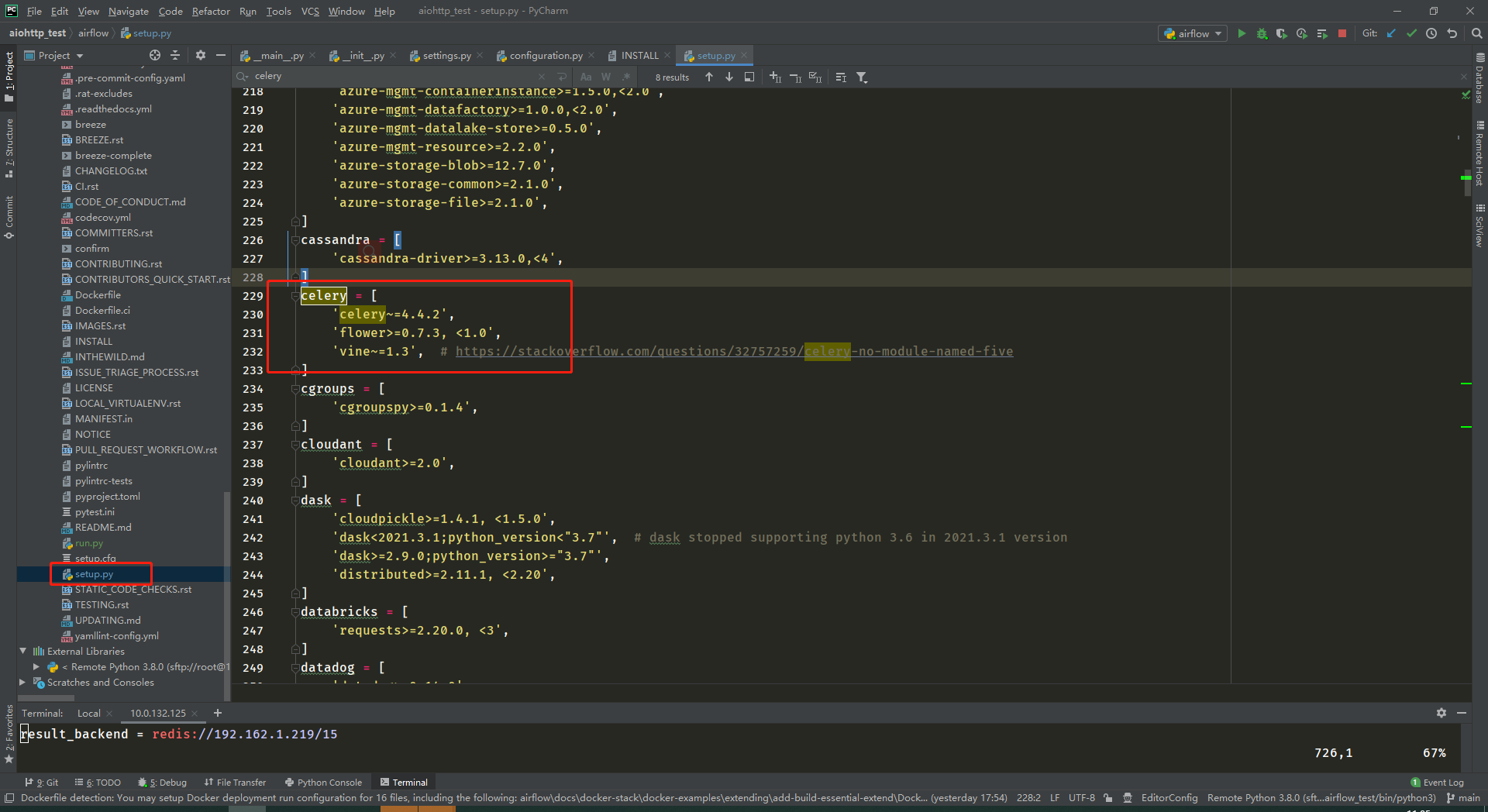Start debugging with the bug icon
1488x812 pixels.
click(1262, 33)
